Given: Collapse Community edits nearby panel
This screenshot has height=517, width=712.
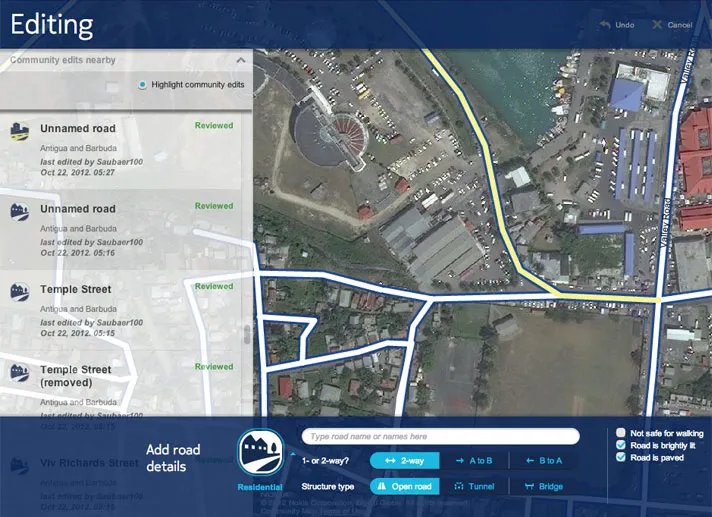Looking at the screenshot, I should pos(241,60).
